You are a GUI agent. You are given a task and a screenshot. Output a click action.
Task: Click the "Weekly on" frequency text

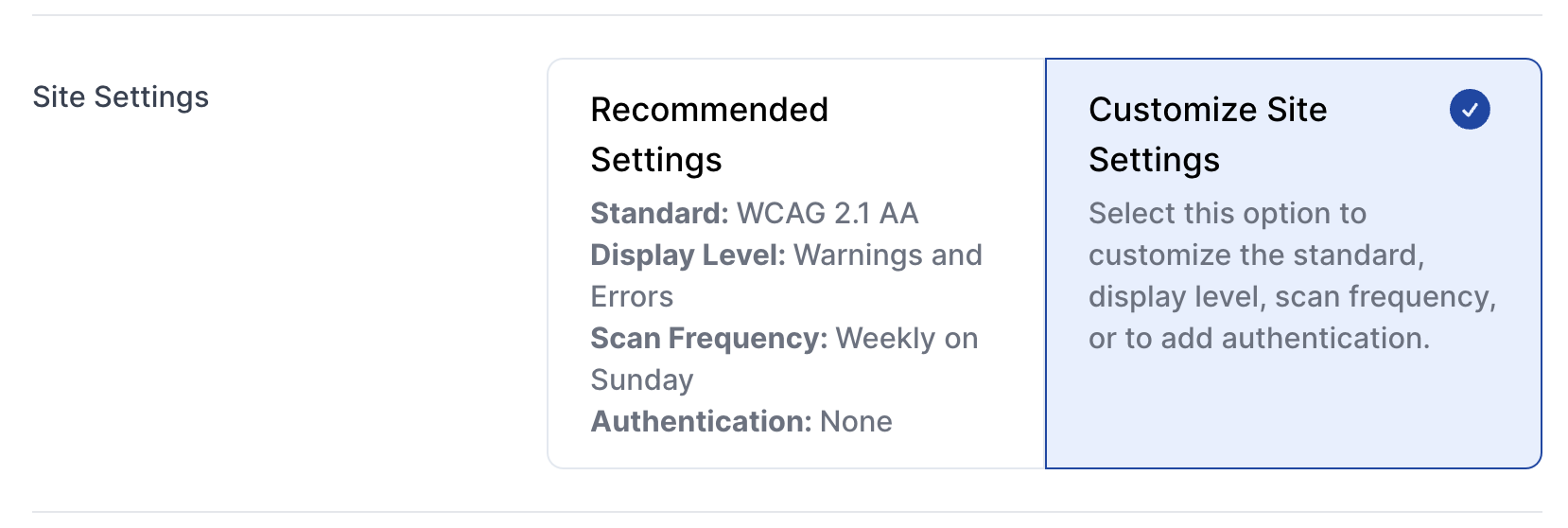tap(907, 338)
